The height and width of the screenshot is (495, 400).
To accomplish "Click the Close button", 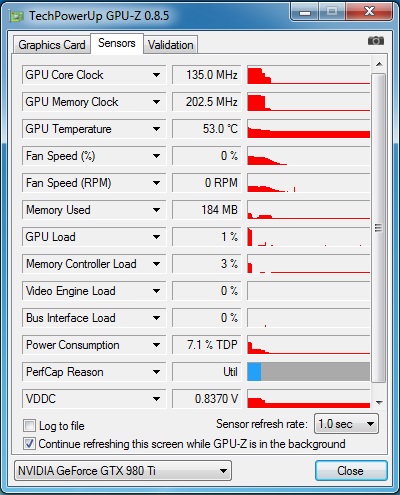I will 351,471.
